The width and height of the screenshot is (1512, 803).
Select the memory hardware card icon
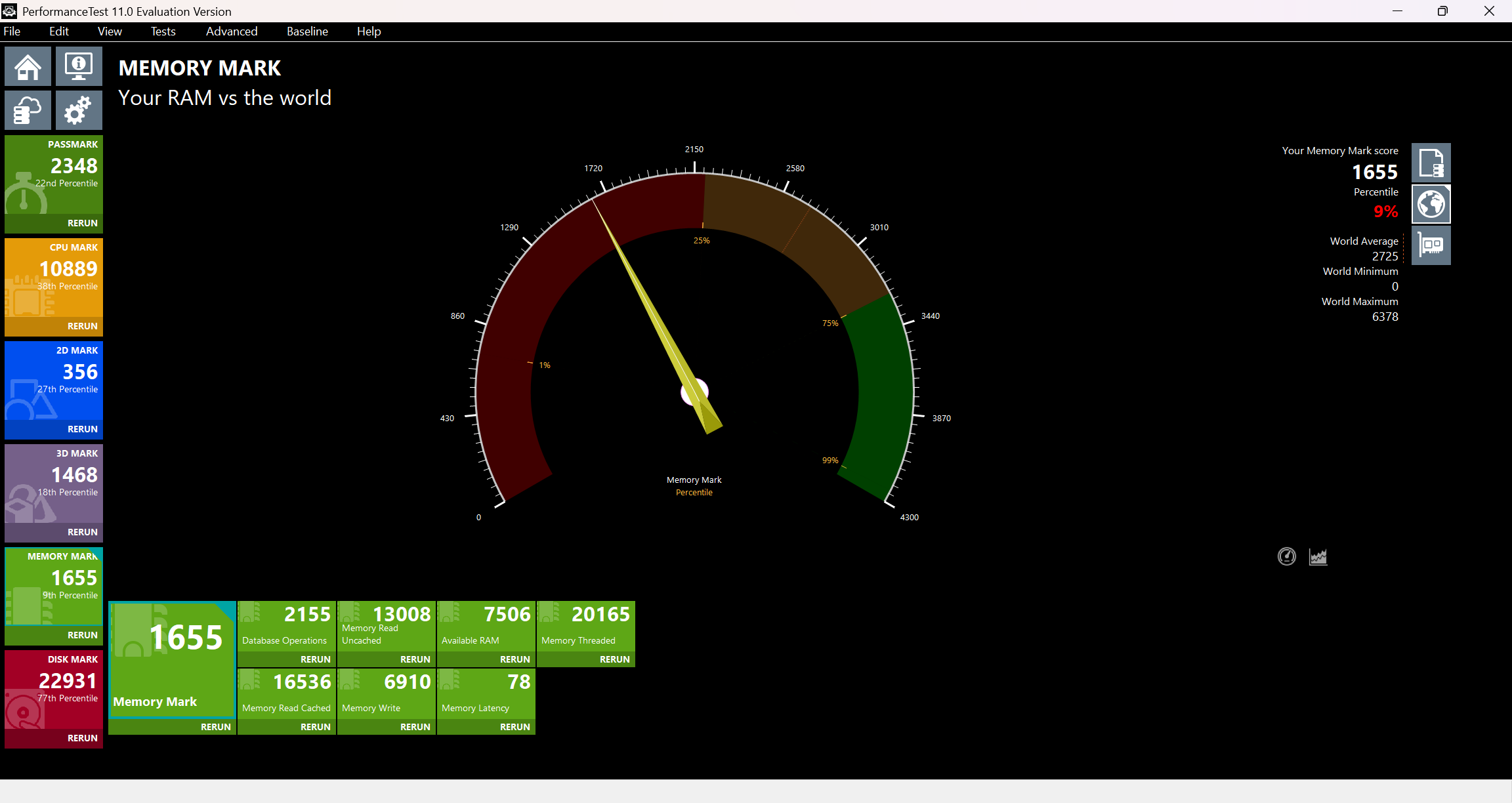click(x=1431, y=245)
